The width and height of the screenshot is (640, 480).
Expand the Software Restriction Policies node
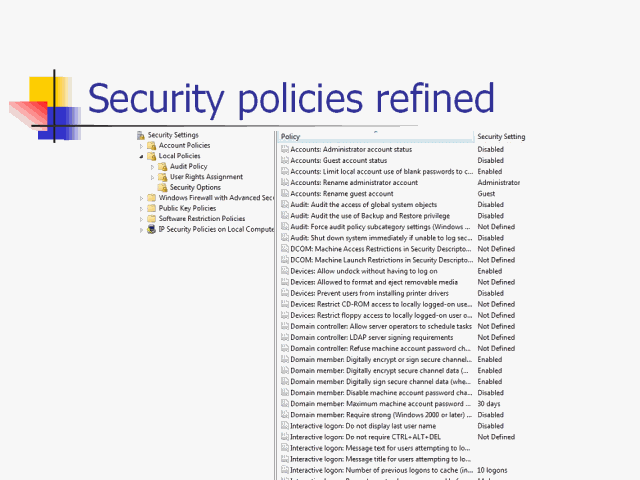tap(143, 219)
